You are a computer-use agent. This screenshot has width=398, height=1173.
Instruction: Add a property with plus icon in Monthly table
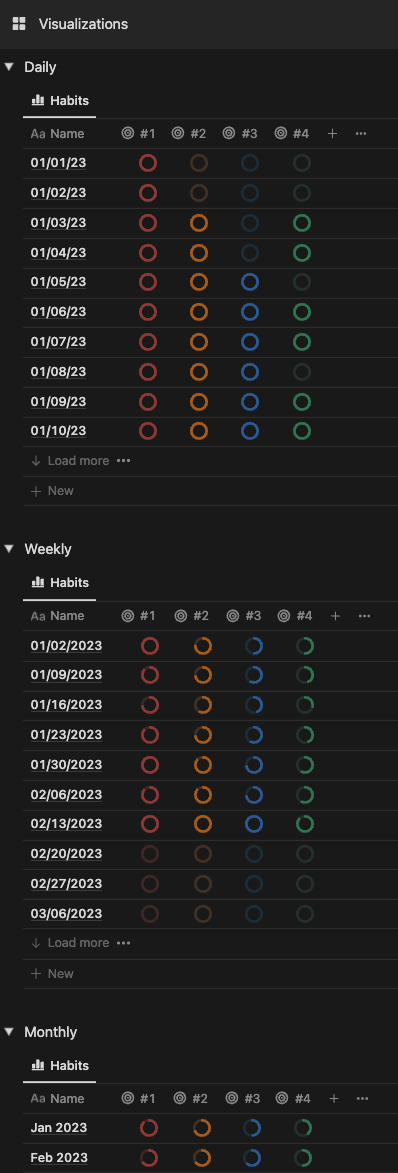pyautogui.click(x=334, y=1099)
